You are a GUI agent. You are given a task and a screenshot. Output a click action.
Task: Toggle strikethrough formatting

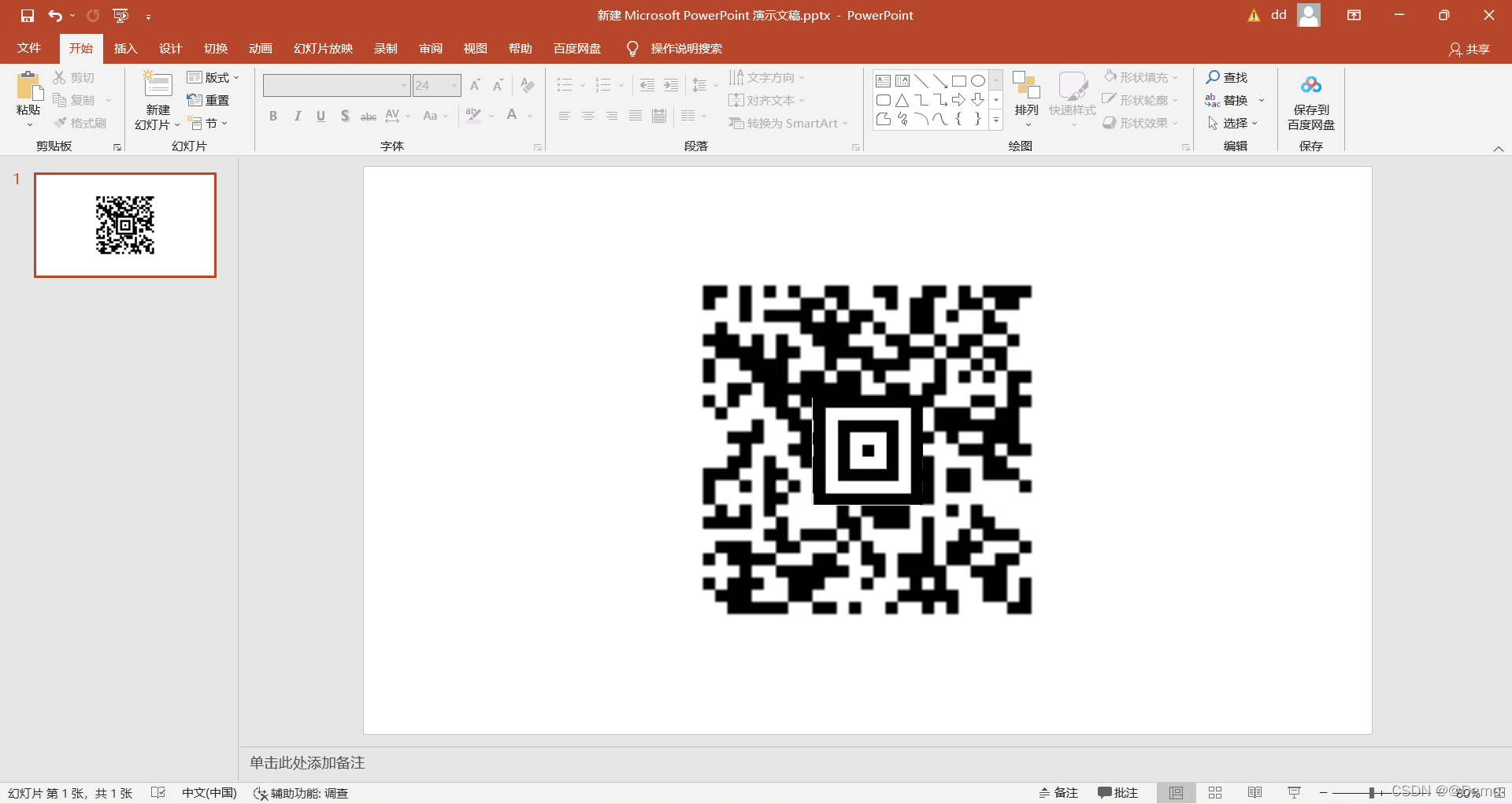[x=368, y=116]
